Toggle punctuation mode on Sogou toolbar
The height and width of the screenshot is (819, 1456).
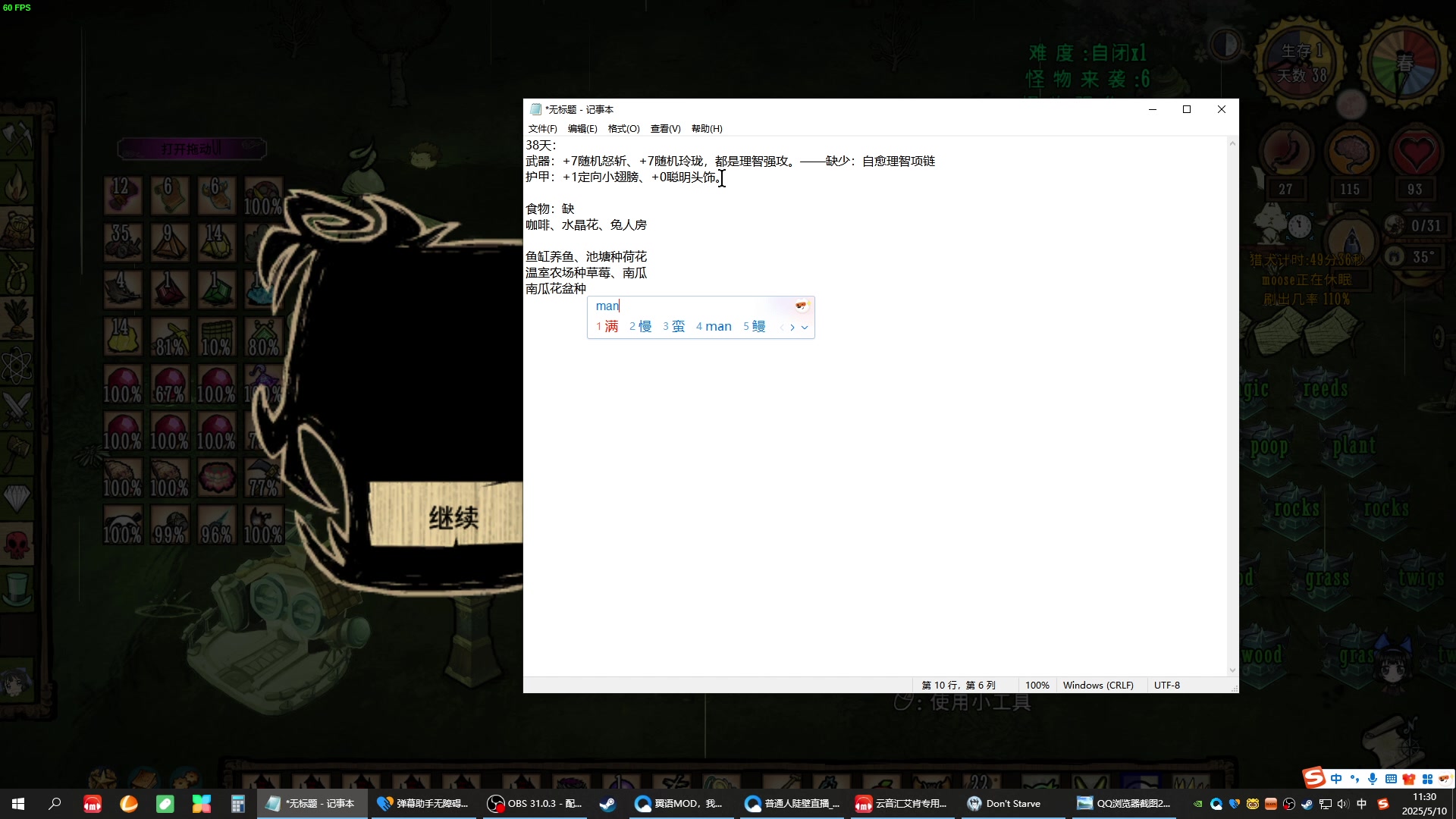coord(1354,779)
